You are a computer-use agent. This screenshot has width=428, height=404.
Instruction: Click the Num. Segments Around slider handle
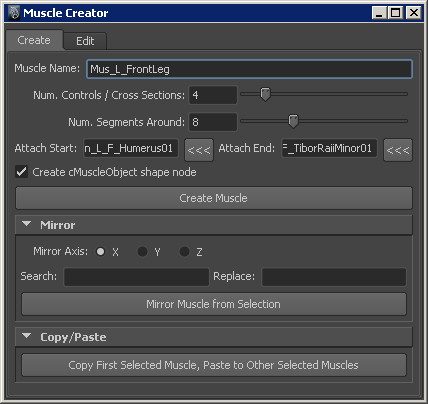pyautogui.click(x=293, y=121)
